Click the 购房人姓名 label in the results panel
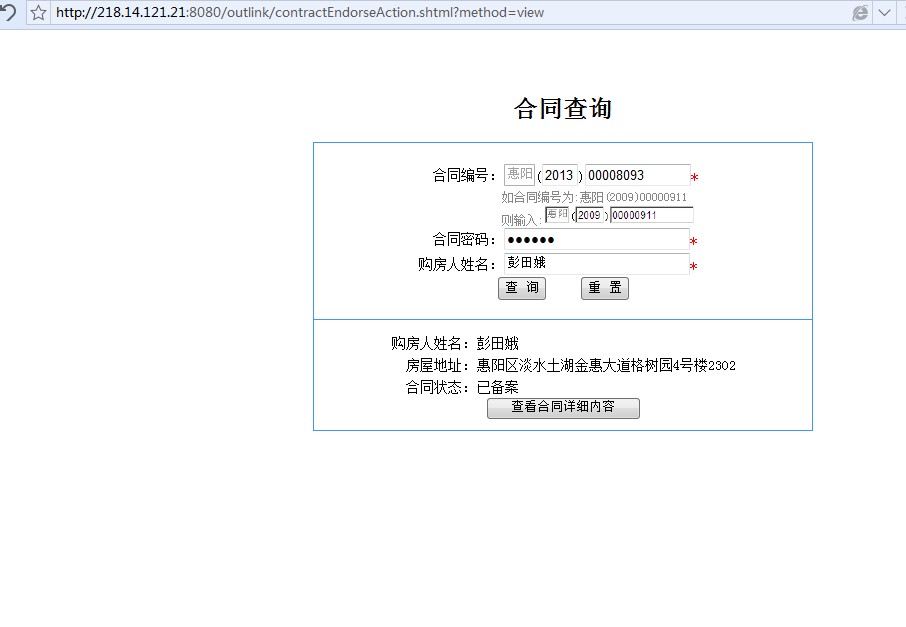The height and width of the screenshot is (627, 906). tap(430, 343)
